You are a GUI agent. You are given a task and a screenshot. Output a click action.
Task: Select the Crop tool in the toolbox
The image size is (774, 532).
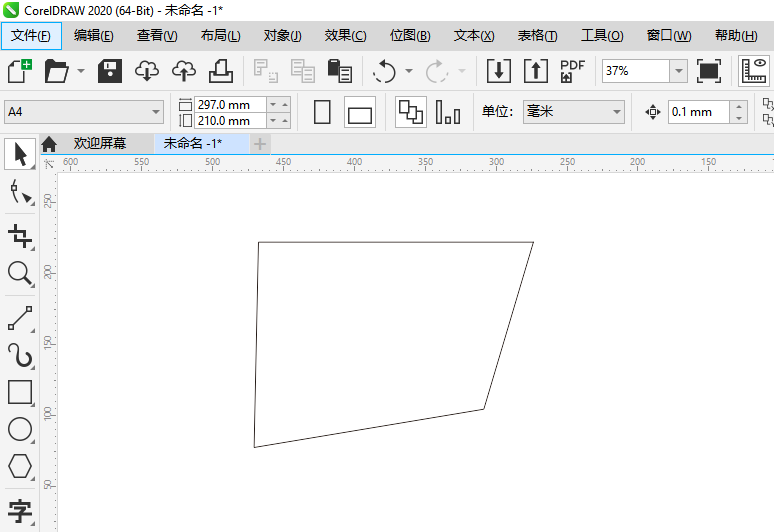[x=20, y=236]
